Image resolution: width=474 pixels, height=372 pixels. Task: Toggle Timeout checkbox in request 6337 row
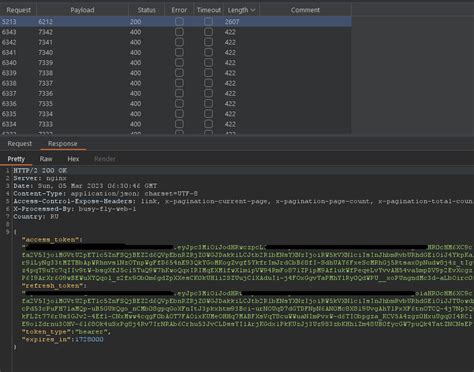(x=209, y=93)
